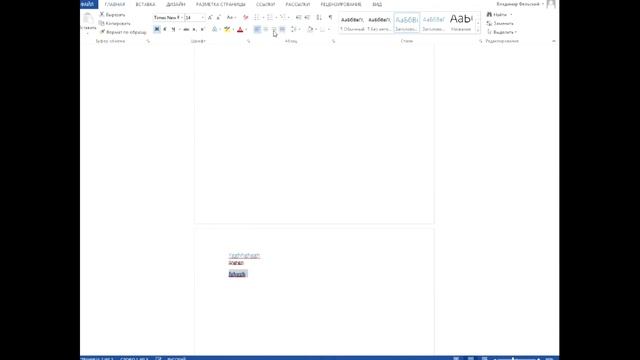This screenshot has width=640, height=360.
Task: Click the Multilevel list icon
Action: click(282, 18)
